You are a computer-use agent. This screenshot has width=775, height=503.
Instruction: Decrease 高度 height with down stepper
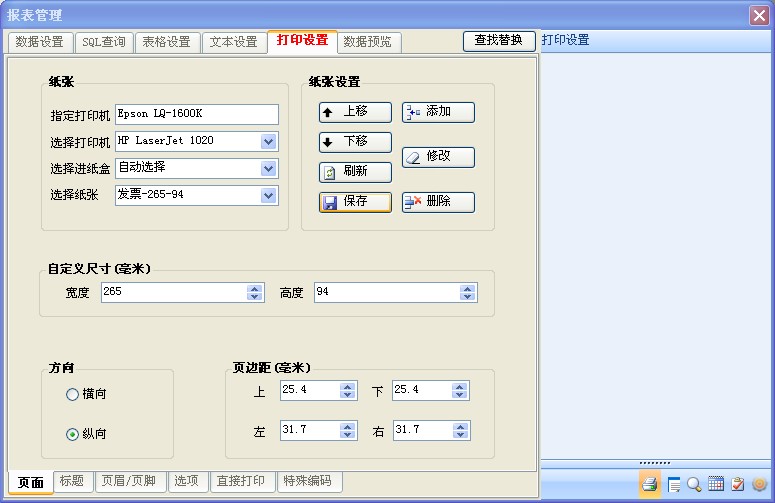click(468, 297)
